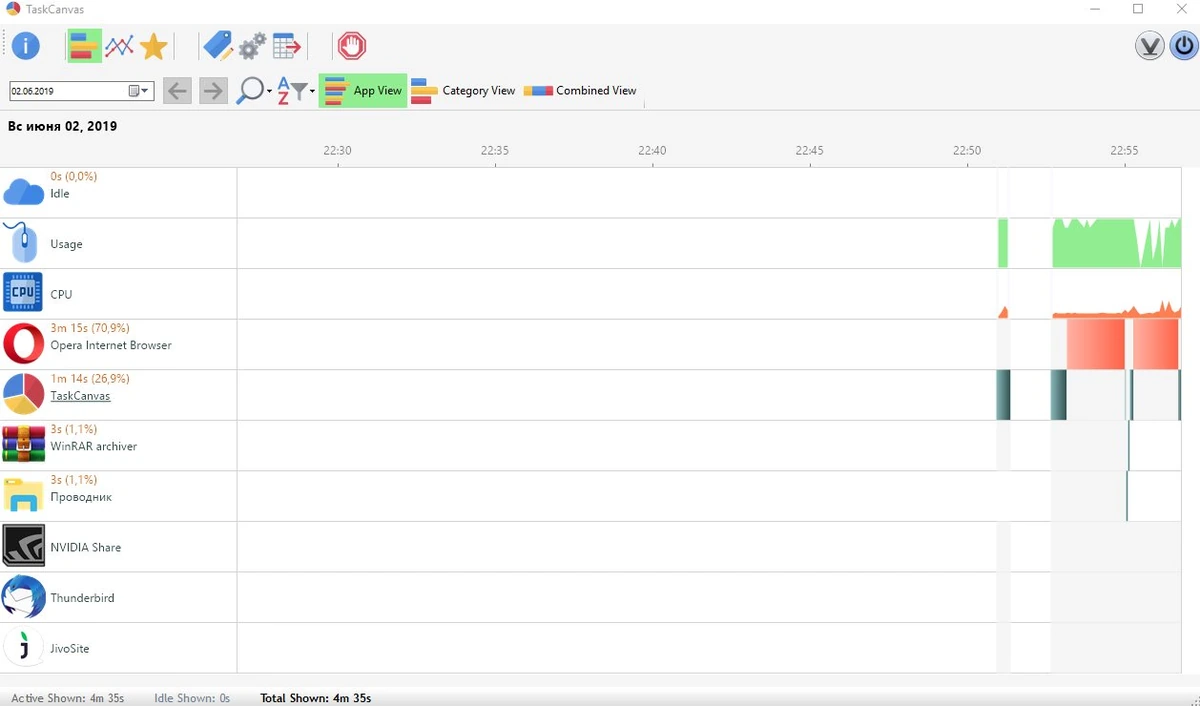Screen dimensions: 1200x706
Task: Go to next day with right arrow
Action: point(213,91)
